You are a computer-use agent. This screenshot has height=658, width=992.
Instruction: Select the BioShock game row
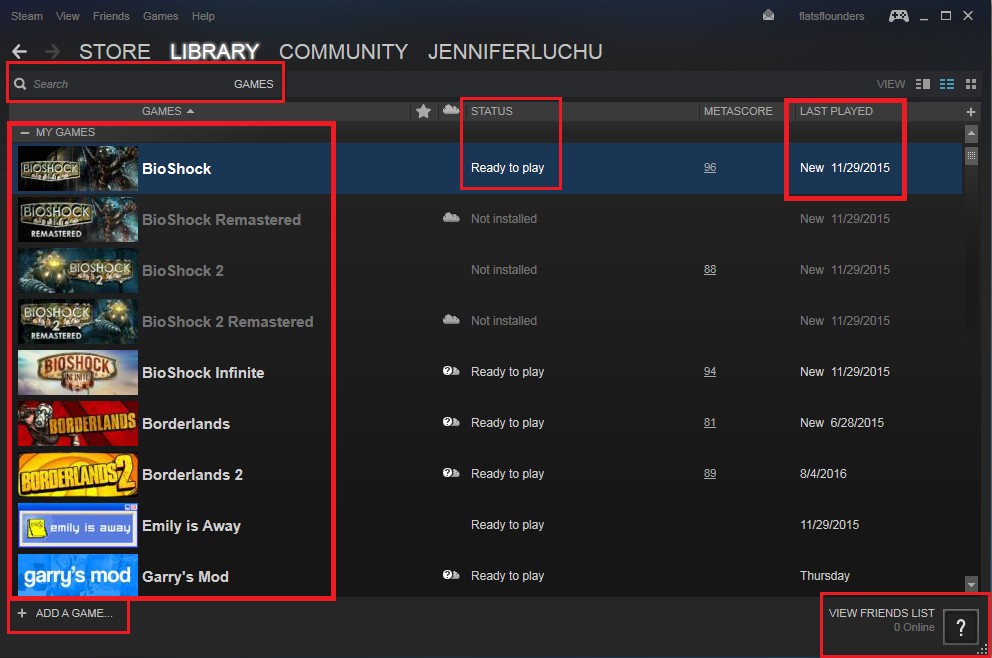(487, 168)
